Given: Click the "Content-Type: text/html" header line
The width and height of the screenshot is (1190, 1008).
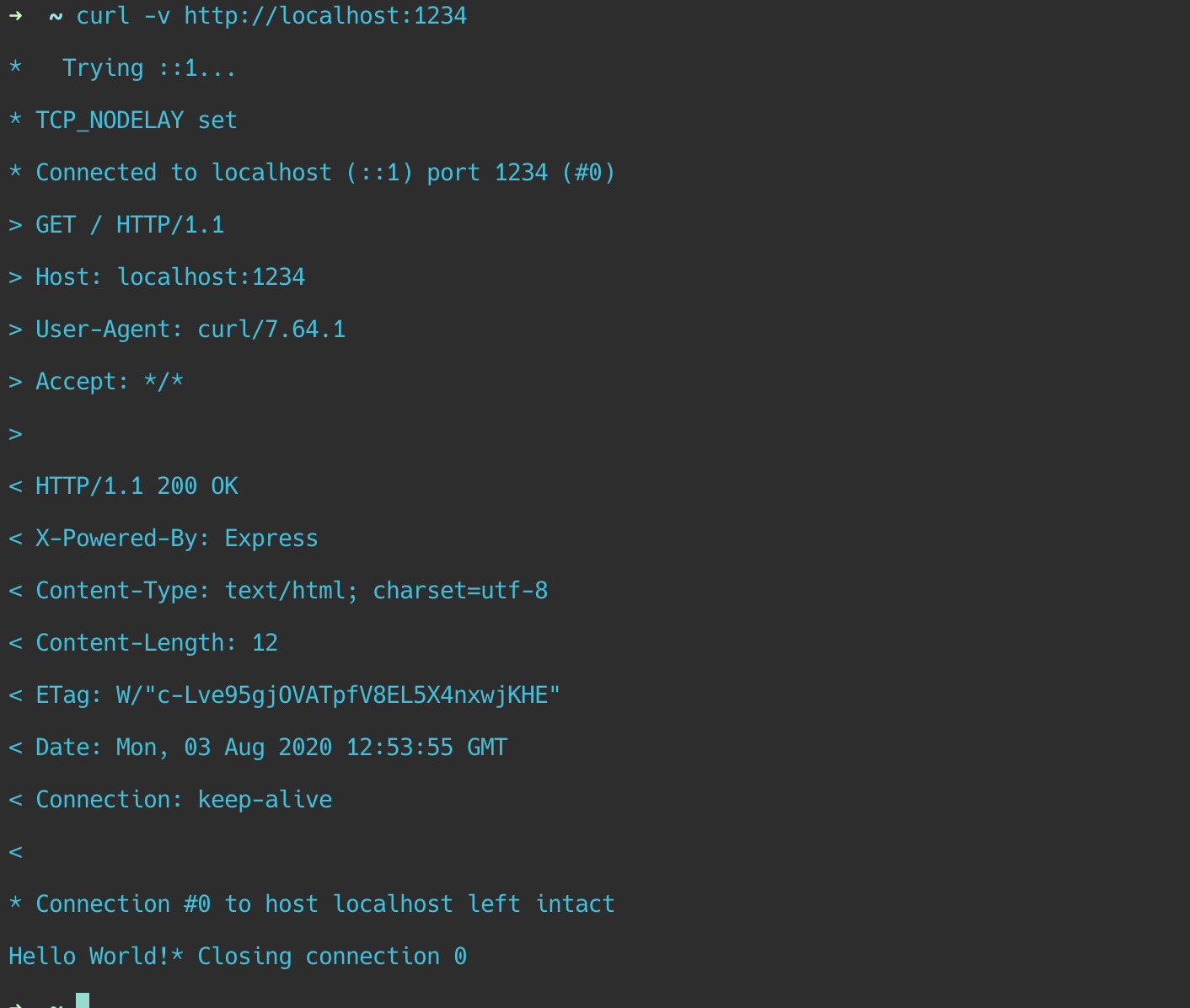Looking at the screenshot, I should point(291,591).
